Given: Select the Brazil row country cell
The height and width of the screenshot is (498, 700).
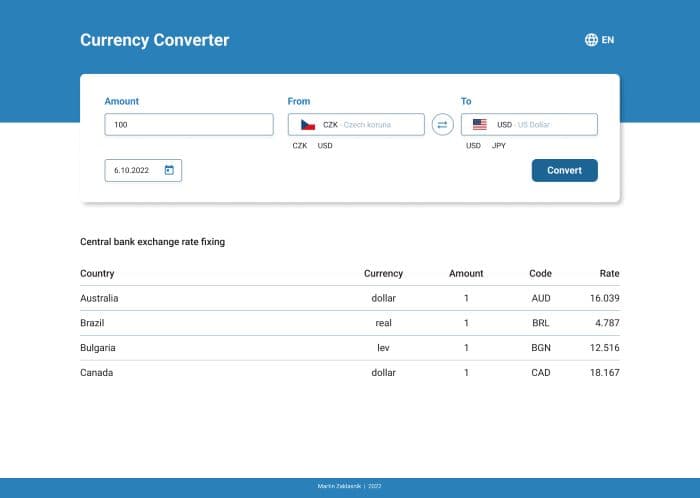Looking at the screenshot, I should pos(92,323).
